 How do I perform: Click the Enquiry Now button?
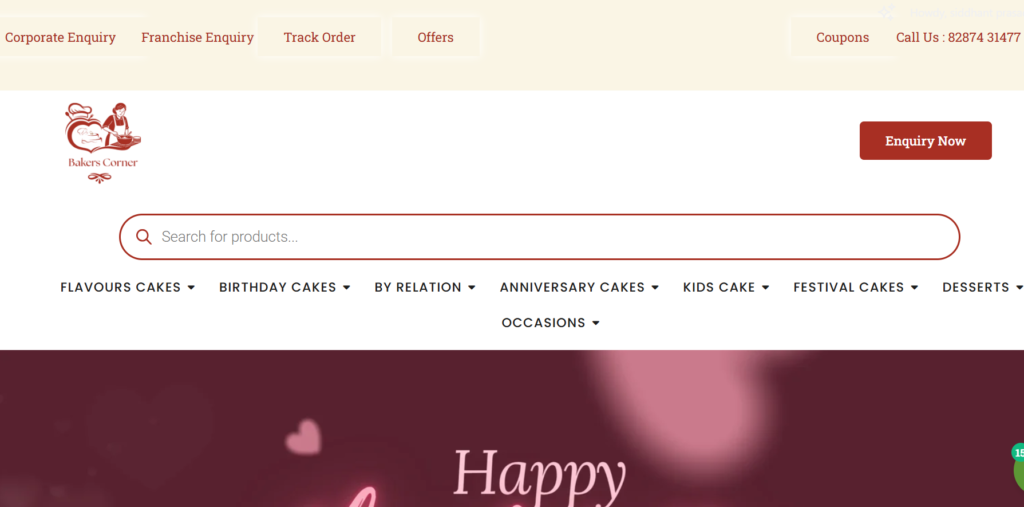pyautogui.click(x=925, y=140)
